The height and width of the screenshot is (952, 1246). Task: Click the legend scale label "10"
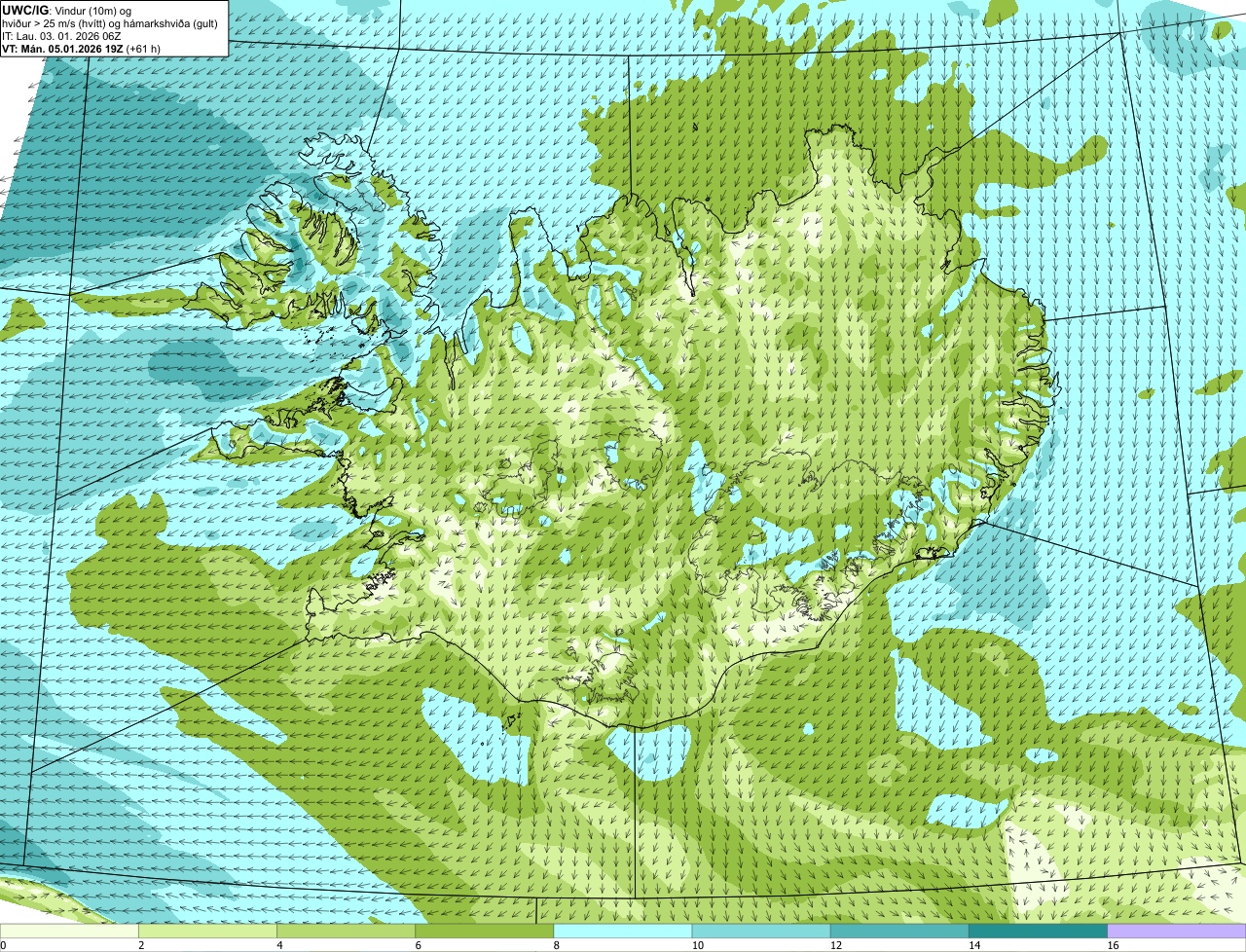697,945
